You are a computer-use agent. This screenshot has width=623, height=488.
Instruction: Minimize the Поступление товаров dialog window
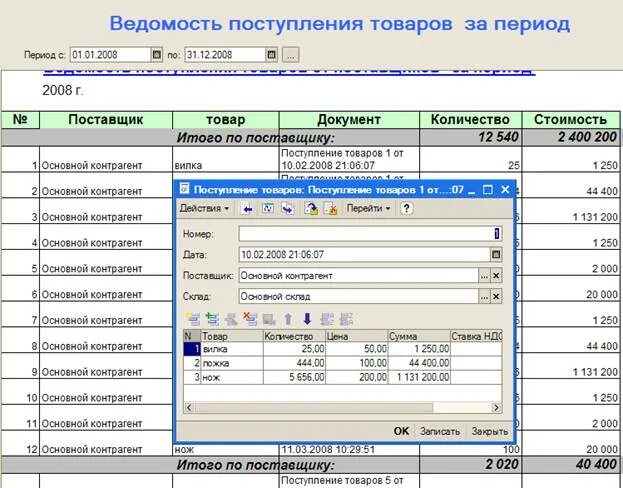pyautogui.click(x=472, y=190)
